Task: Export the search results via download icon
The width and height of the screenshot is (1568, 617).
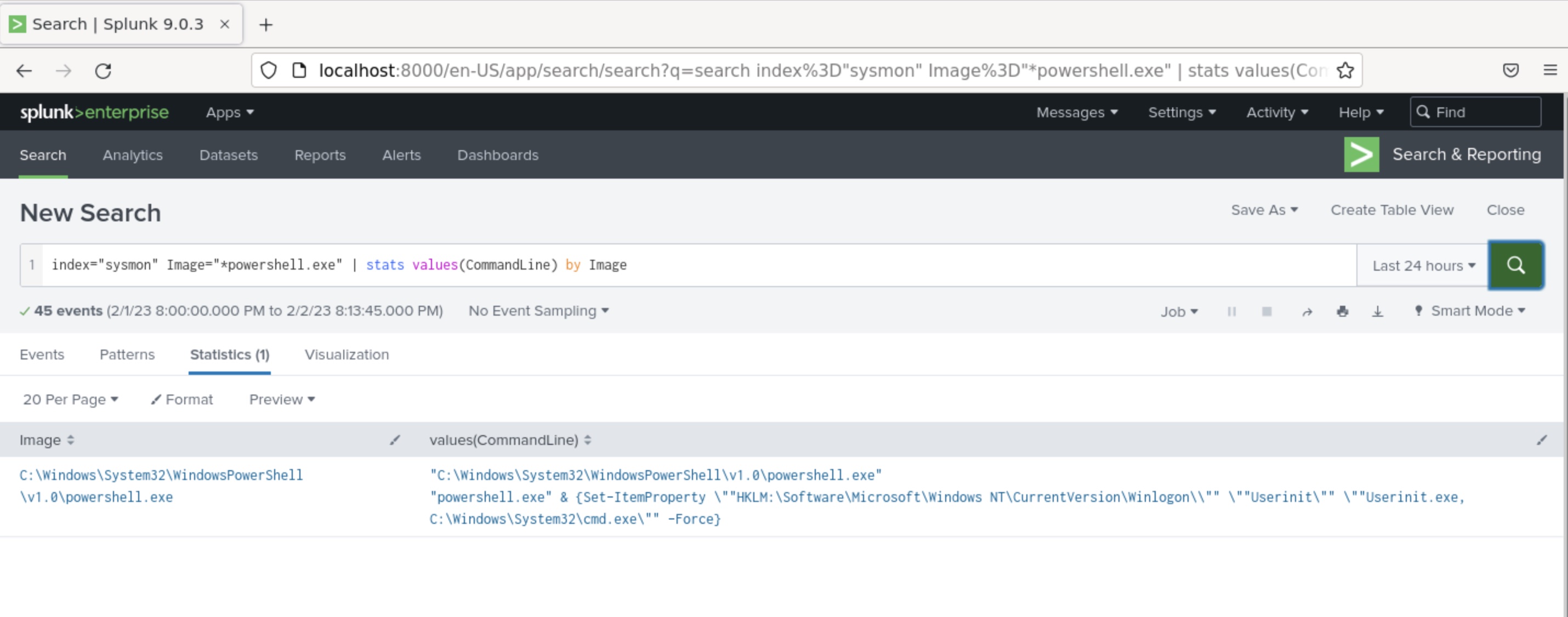Action: [1377, 312]
